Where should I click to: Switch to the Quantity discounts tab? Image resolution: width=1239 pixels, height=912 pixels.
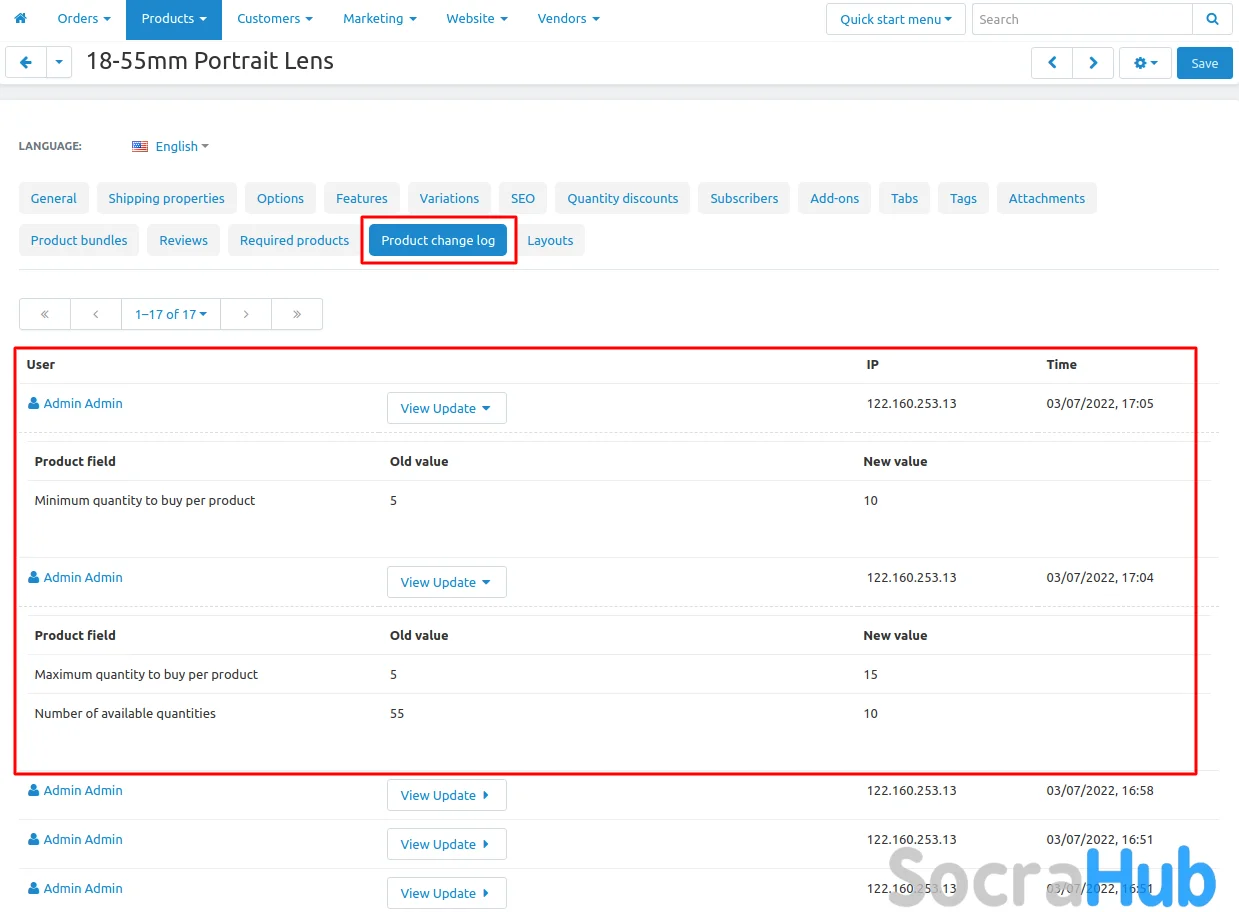[x=622, y=198]
